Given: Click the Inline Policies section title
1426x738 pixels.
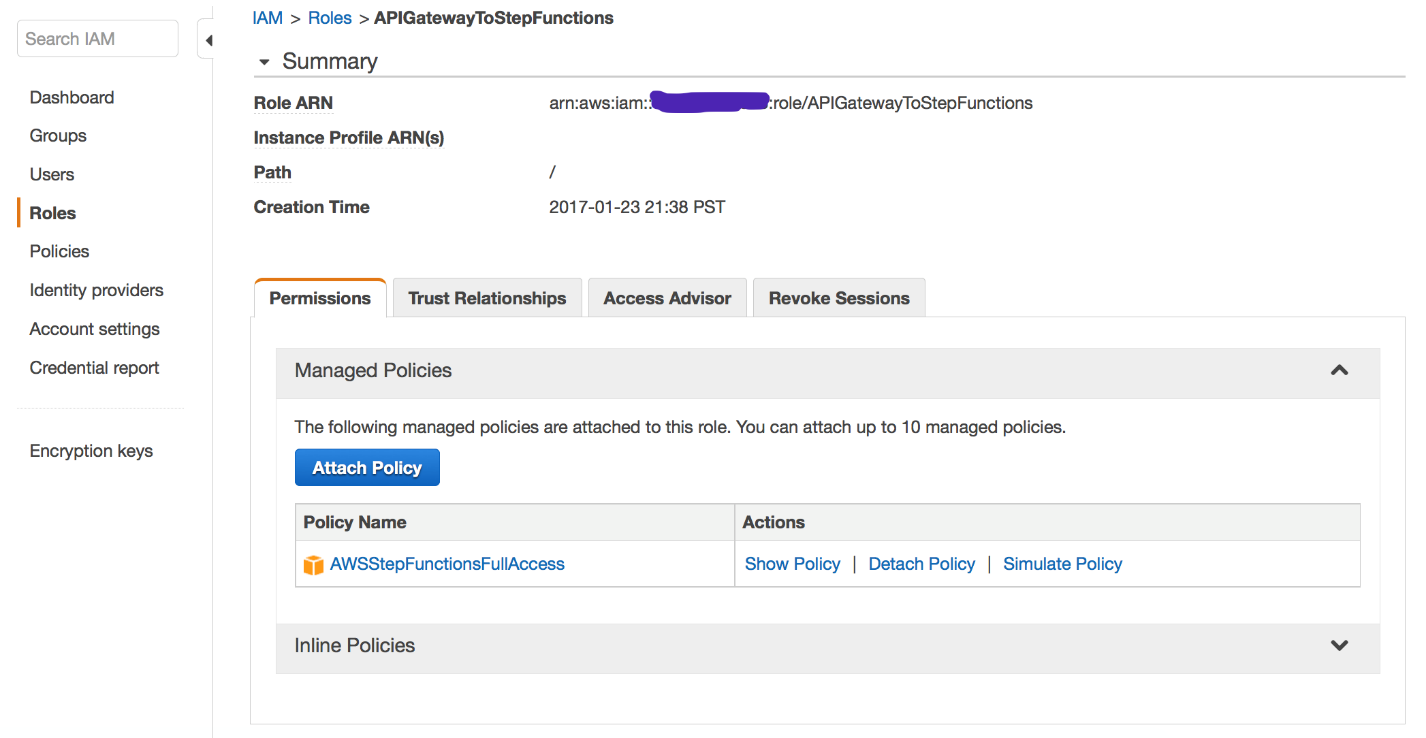Looking at the screenshot, I should [x=355, y=645].
